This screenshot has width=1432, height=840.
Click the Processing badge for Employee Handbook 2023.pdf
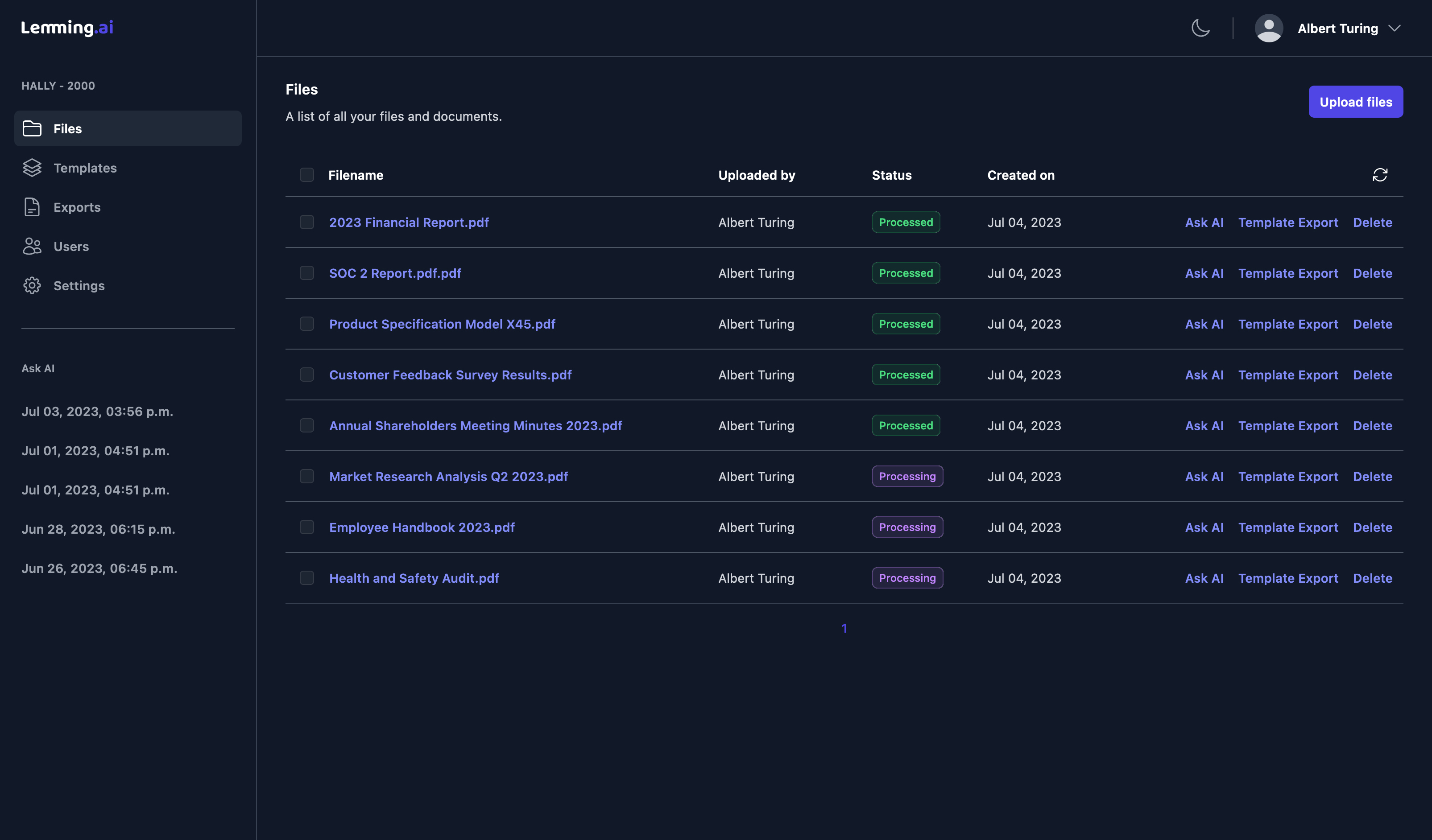[x=907, y=527]
